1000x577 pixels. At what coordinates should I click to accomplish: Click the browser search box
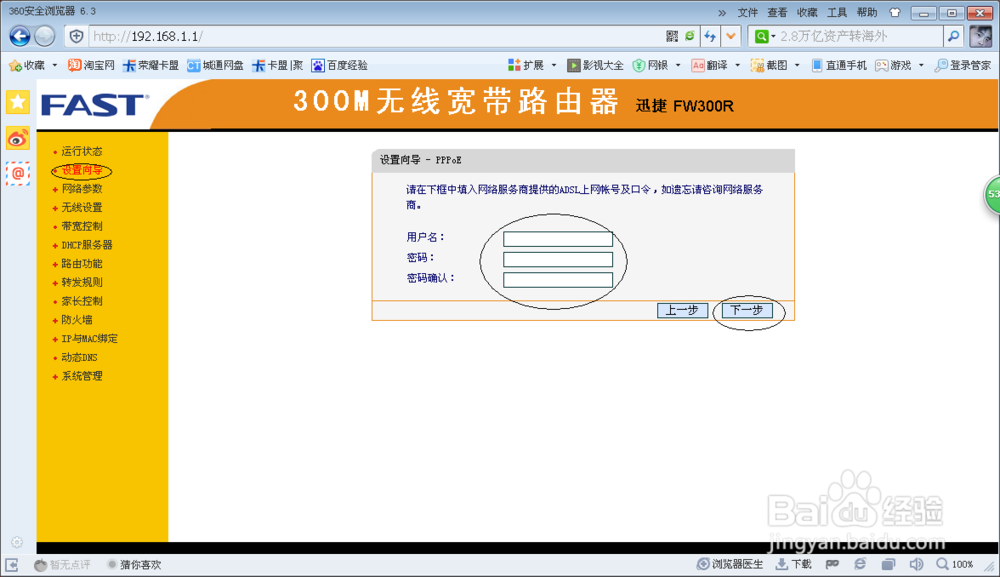pos(859,36)
